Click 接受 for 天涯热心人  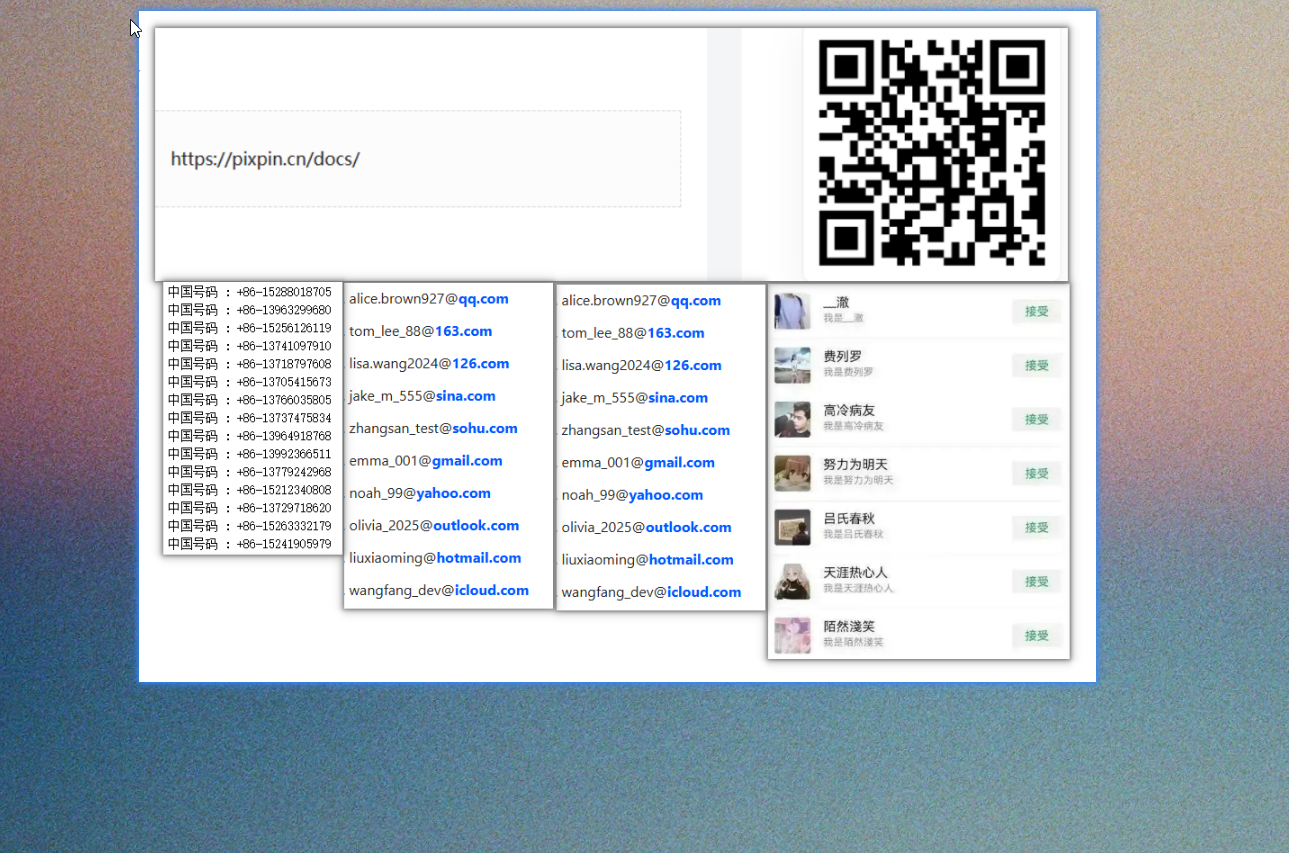click(1036, 582)
